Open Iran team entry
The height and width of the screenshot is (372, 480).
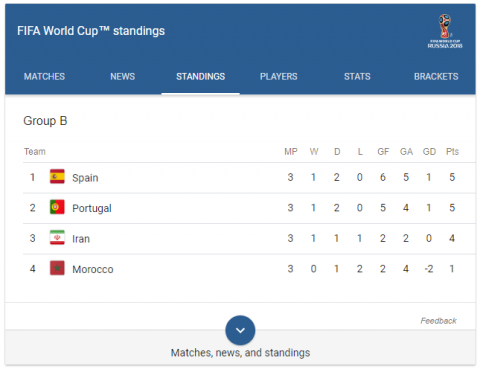point(81,239)
